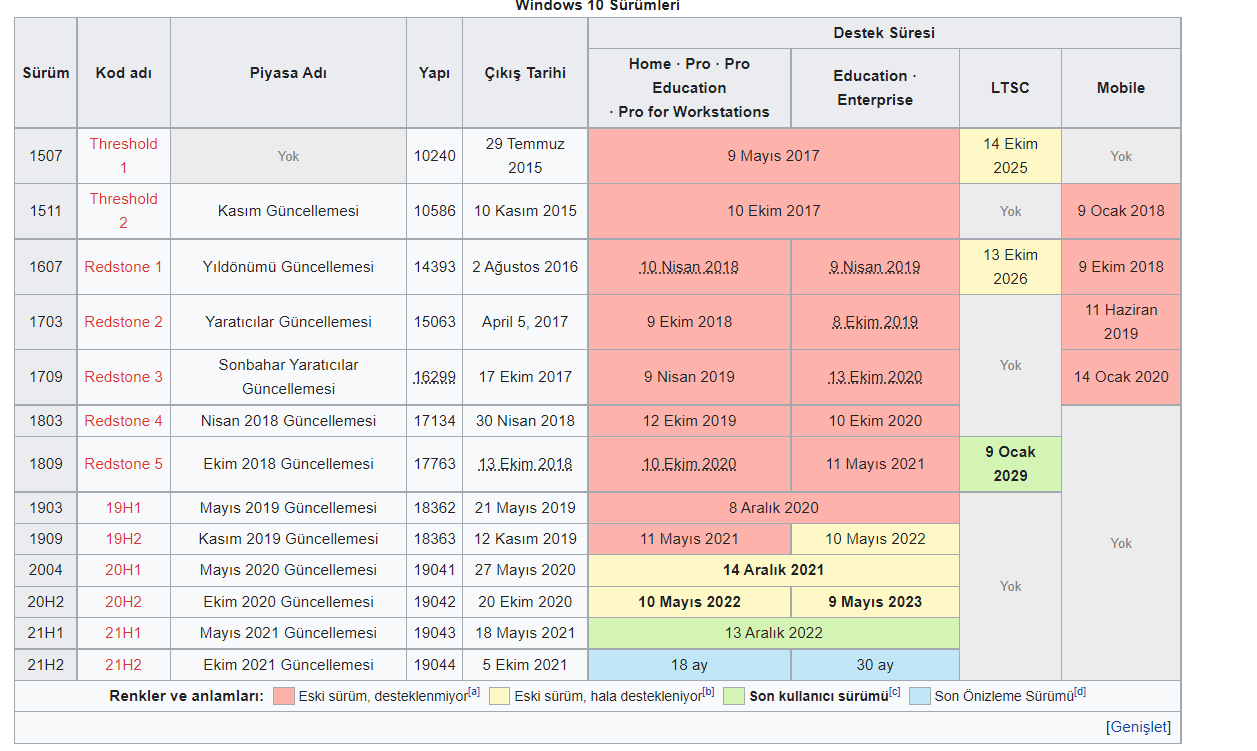The height and width of the screenshot is (751, 1257).
Task: Click the build number '17763'
Action: (434, 464)
